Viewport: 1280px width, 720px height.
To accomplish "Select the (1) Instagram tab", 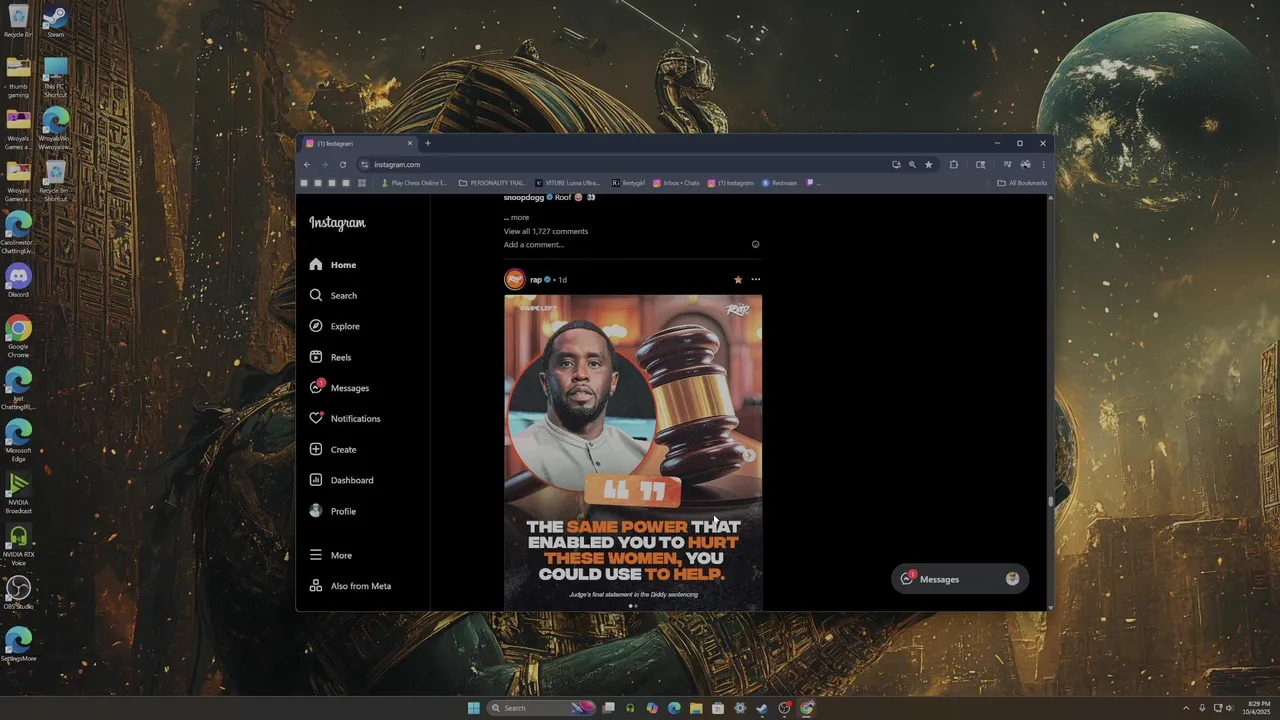I will click(x=358, y=143).
